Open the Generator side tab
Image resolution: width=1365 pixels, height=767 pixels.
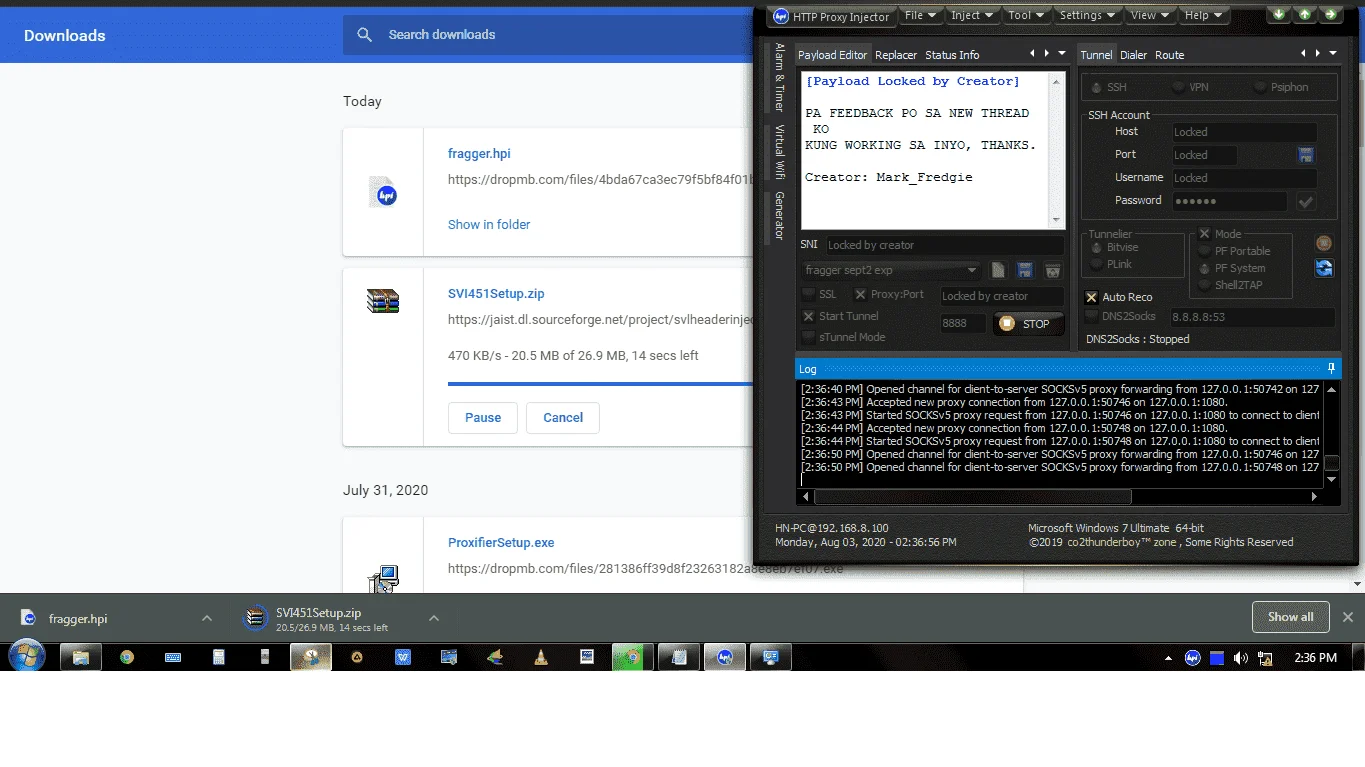(x=780, y=216)
